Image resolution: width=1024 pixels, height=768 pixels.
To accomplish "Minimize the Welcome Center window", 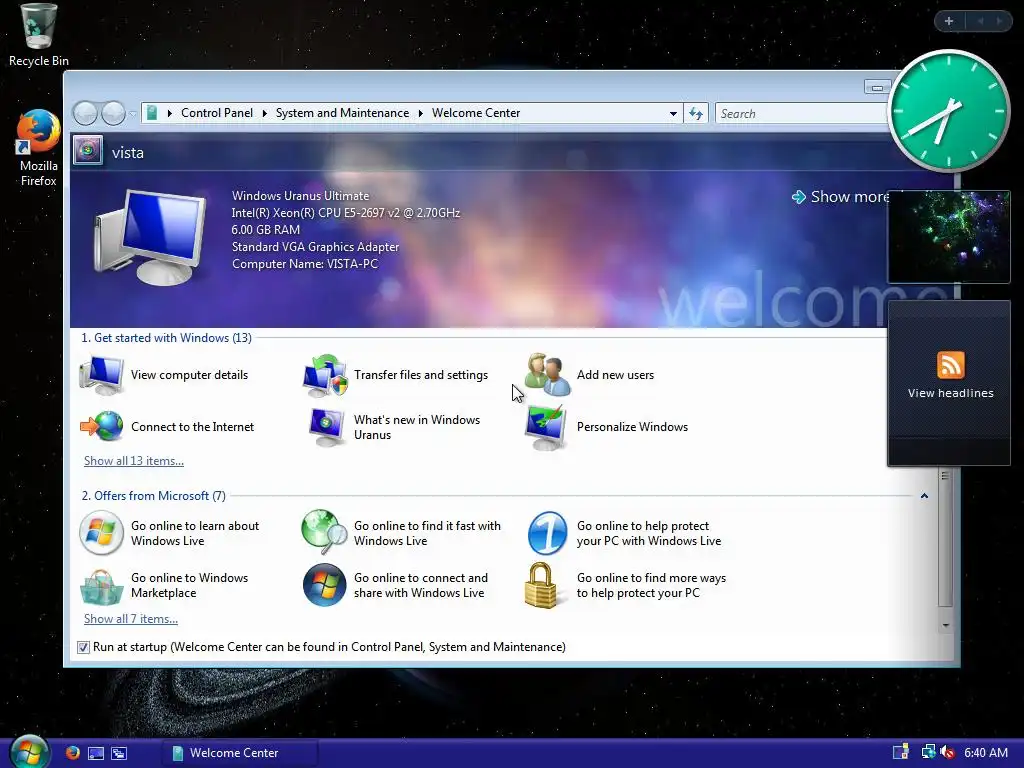I will point(877,87).
